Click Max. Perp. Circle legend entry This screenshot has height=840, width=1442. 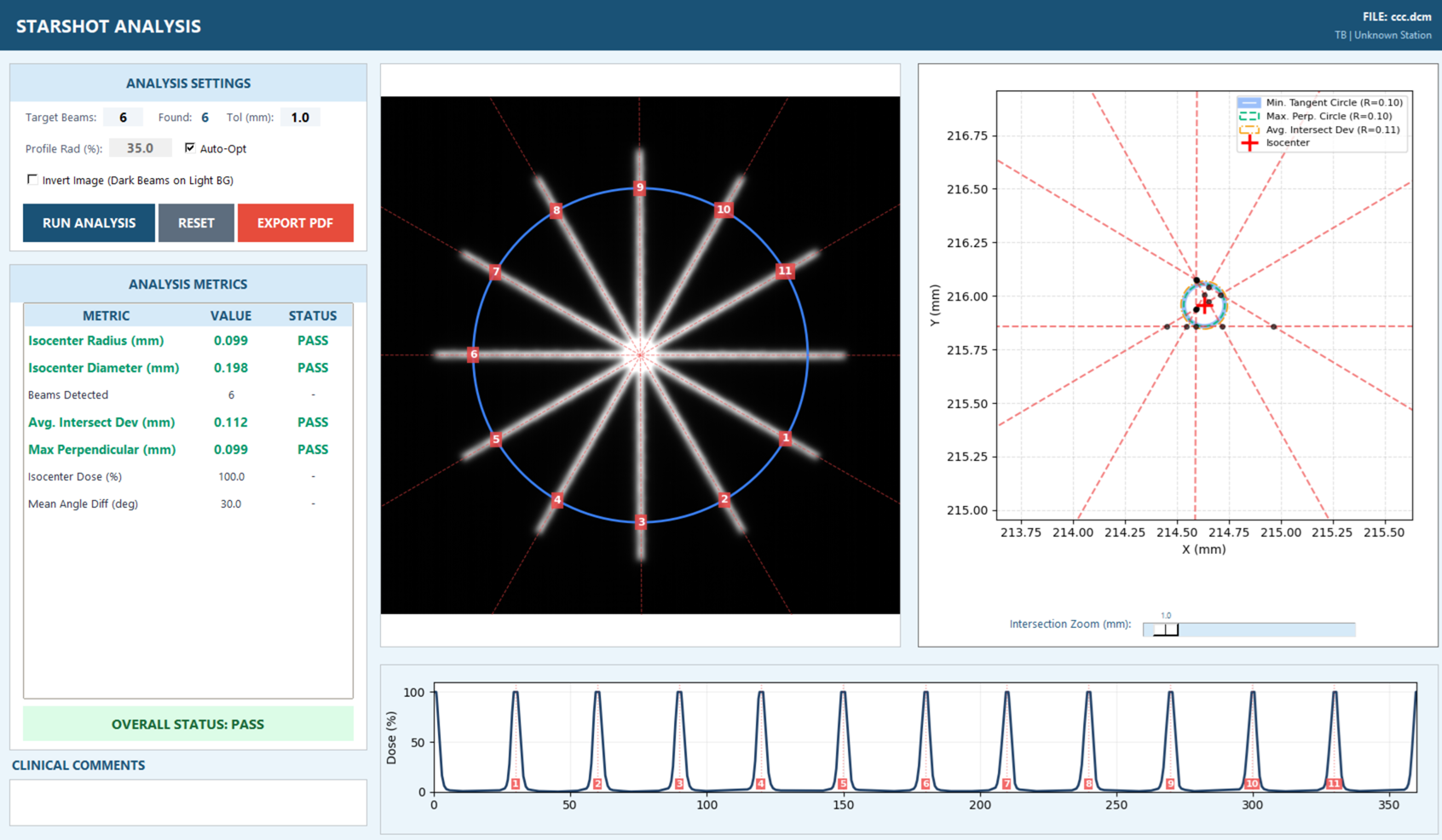coord(1315,116)
